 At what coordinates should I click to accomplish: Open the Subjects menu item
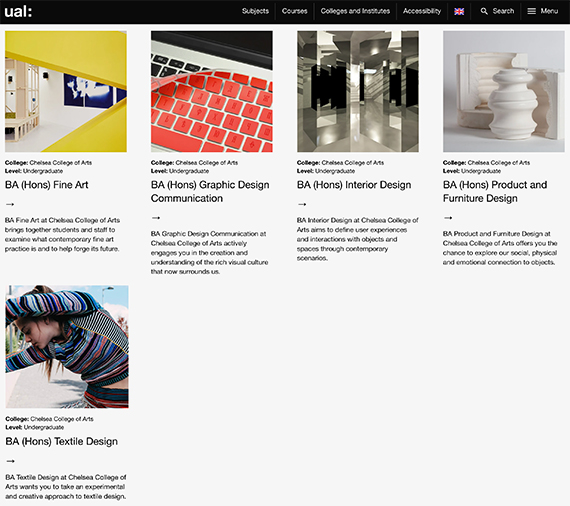click(x=255, y=11)
